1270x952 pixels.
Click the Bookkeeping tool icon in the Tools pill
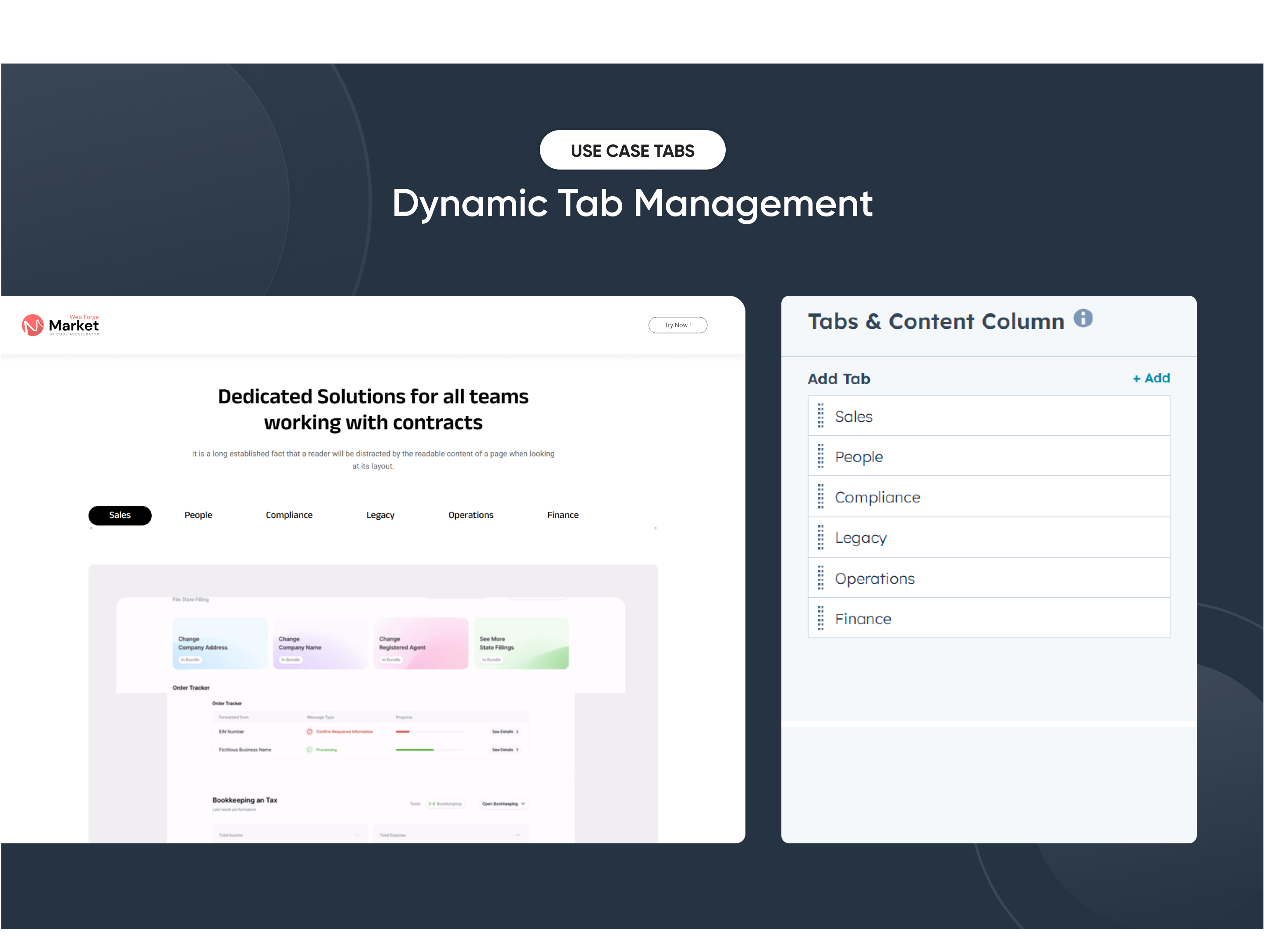[432, 804]
